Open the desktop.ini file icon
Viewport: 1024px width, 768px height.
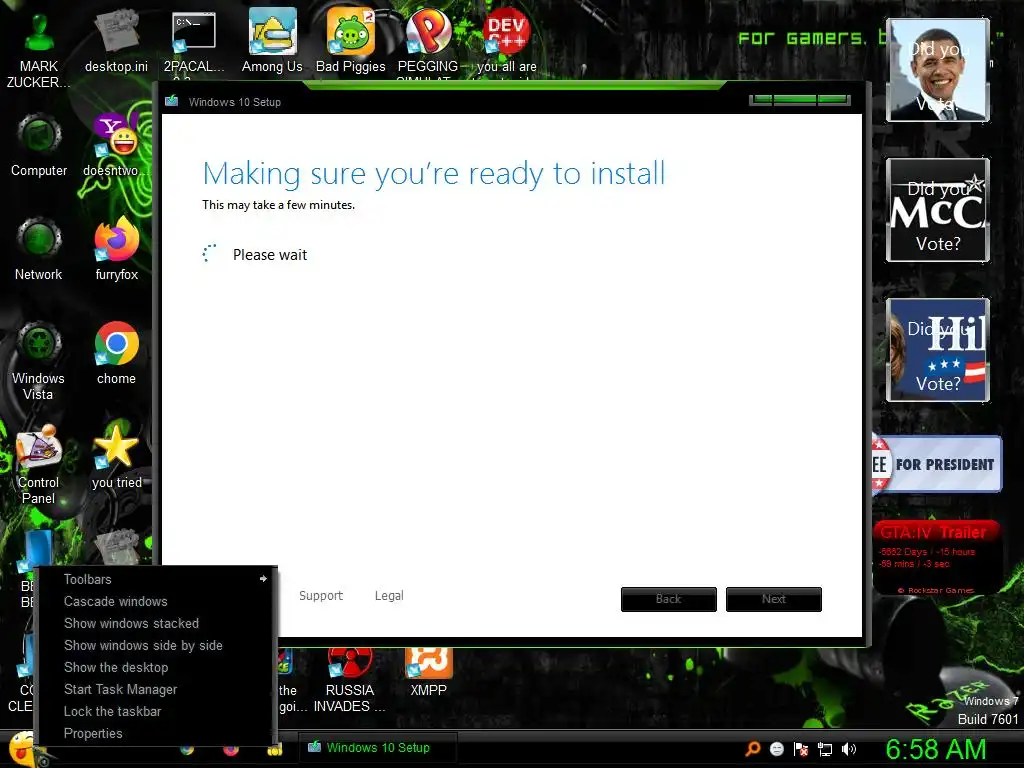[116, 41]
